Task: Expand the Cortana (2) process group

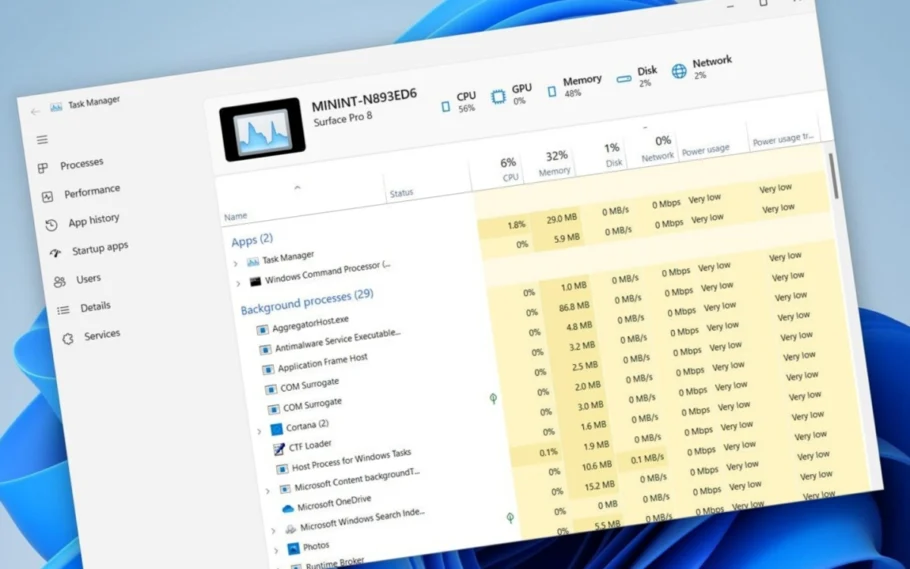Action: pyautogui.click(x=259, y=432)
